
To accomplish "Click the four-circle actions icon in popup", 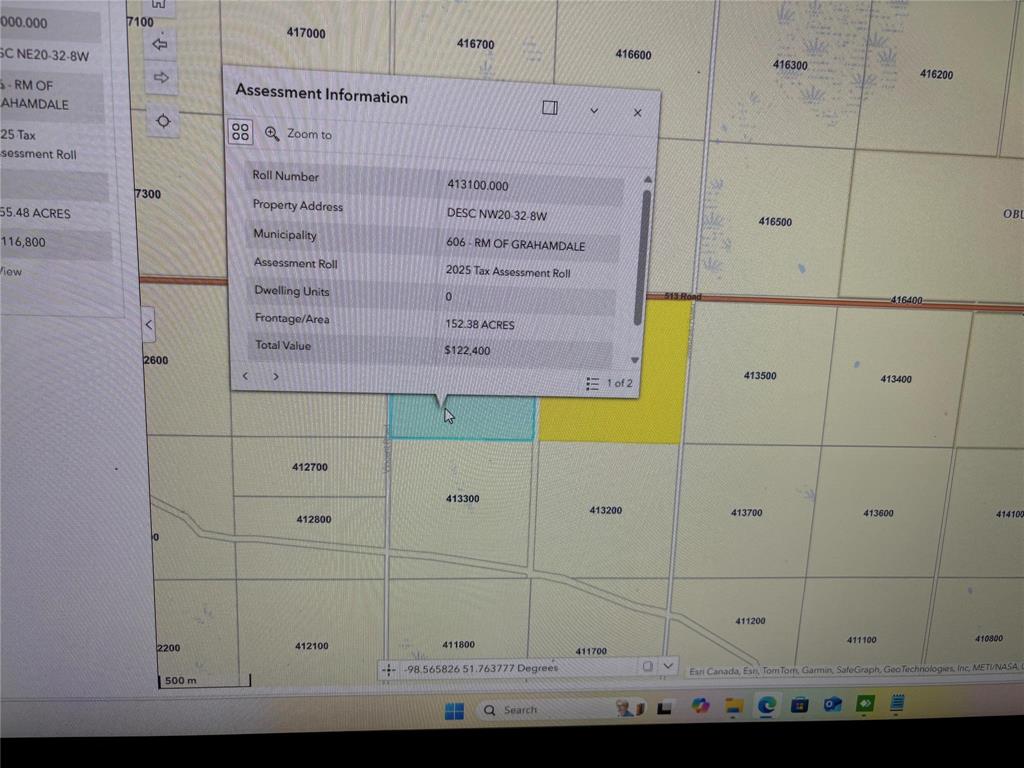I will pyautogui.click(x=240, y=132).
